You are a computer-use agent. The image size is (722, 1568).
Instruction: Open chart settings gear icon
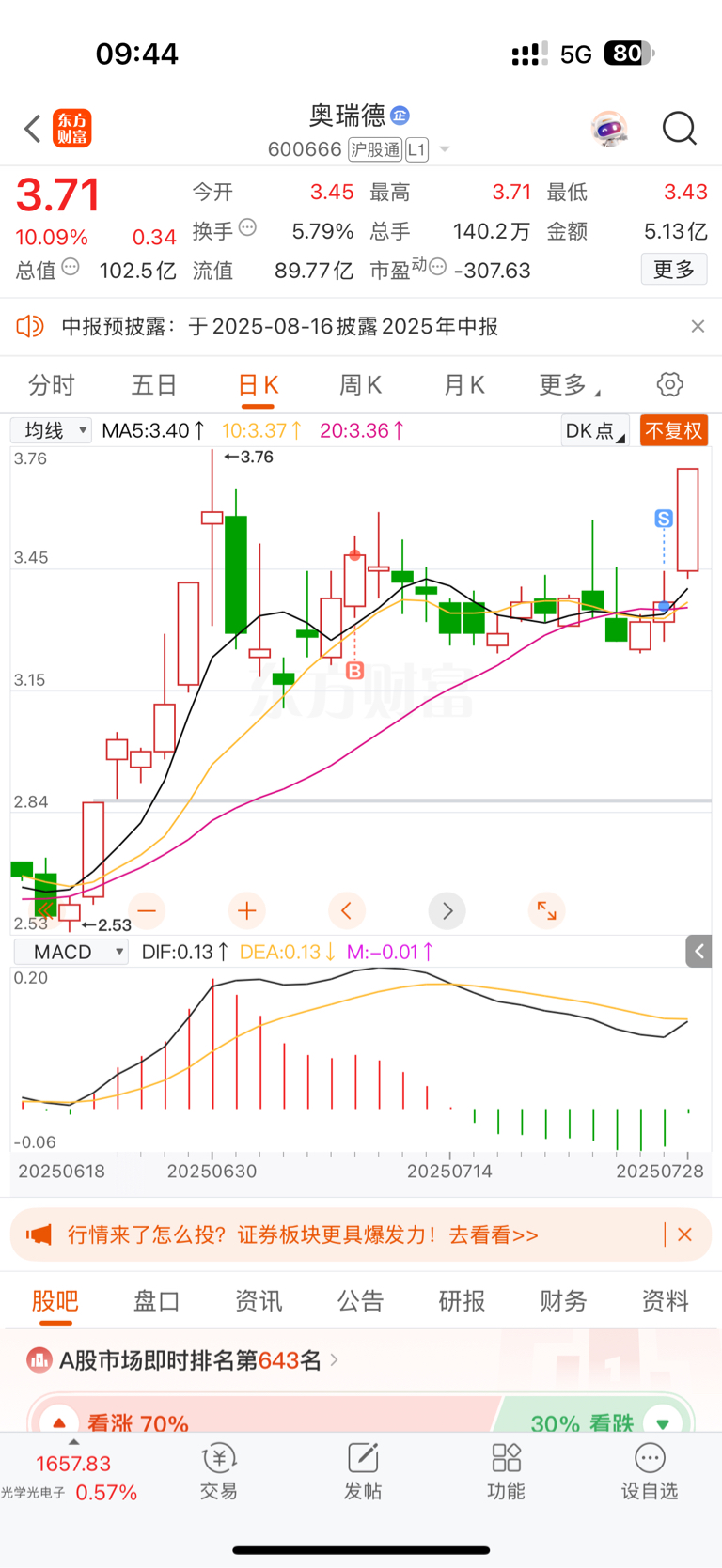pyautogui.click(x=669, y=384)
